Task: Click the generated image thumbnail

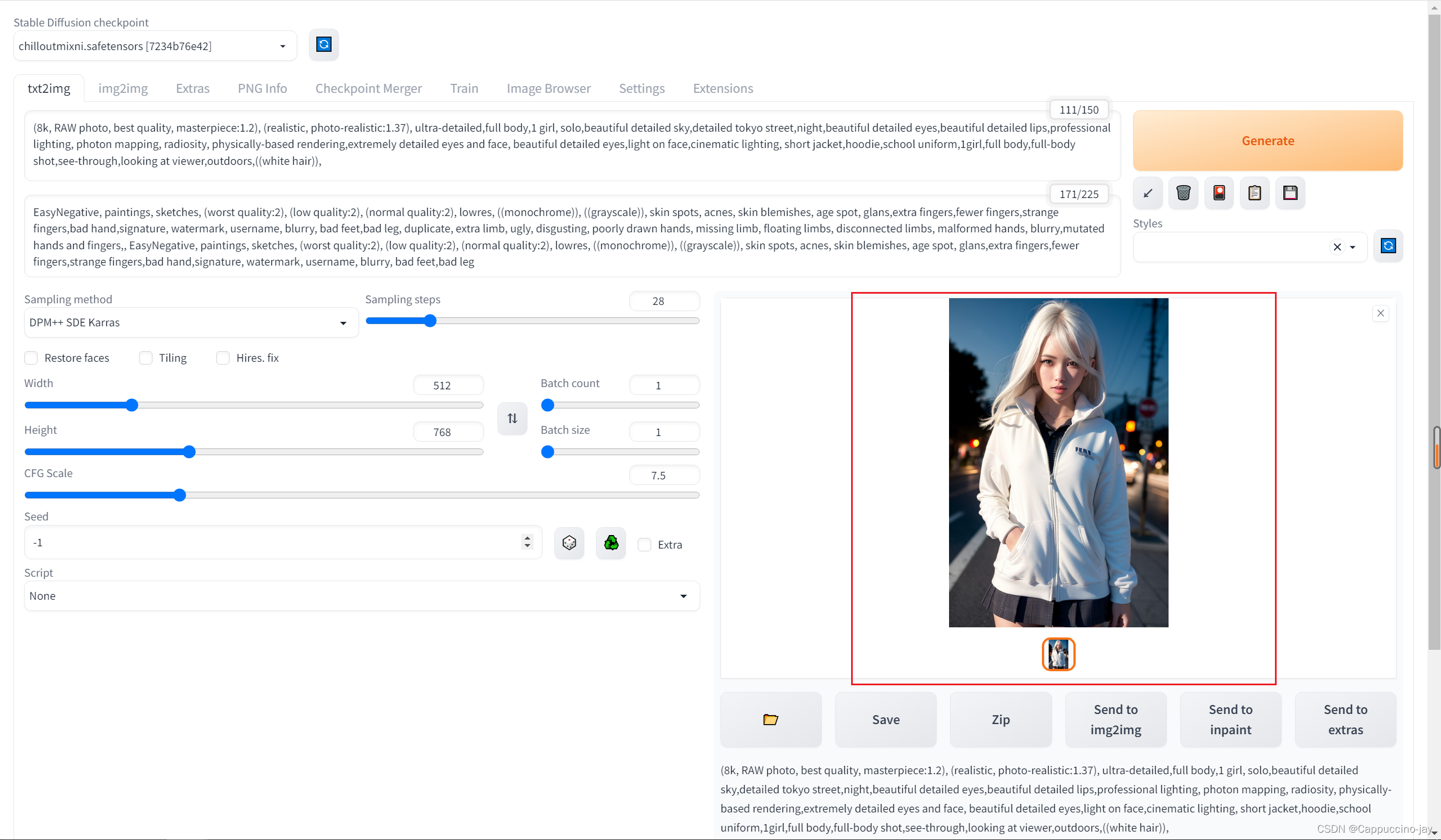Action: (x=1058, y=654)
